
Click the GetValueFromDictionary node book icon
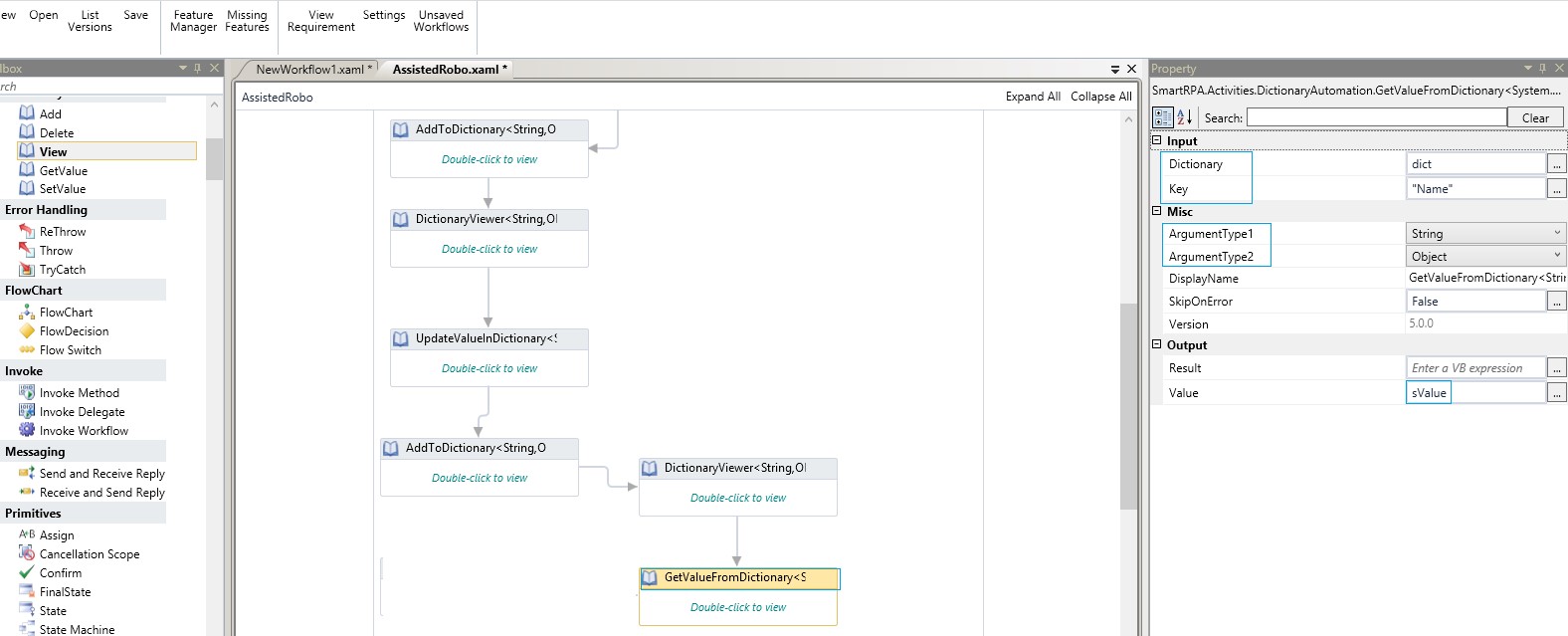coord(650,577)
